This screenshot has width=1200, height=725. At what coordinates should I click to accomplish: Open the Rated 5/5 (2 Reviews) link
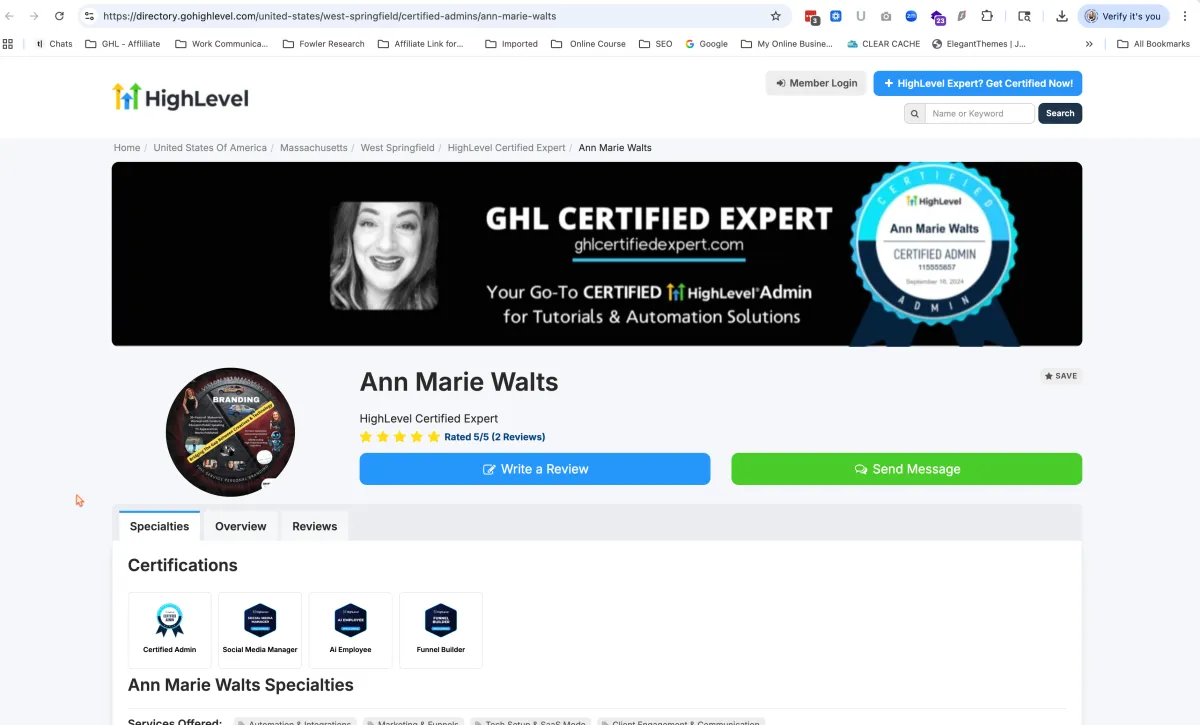tap(494, 437)
